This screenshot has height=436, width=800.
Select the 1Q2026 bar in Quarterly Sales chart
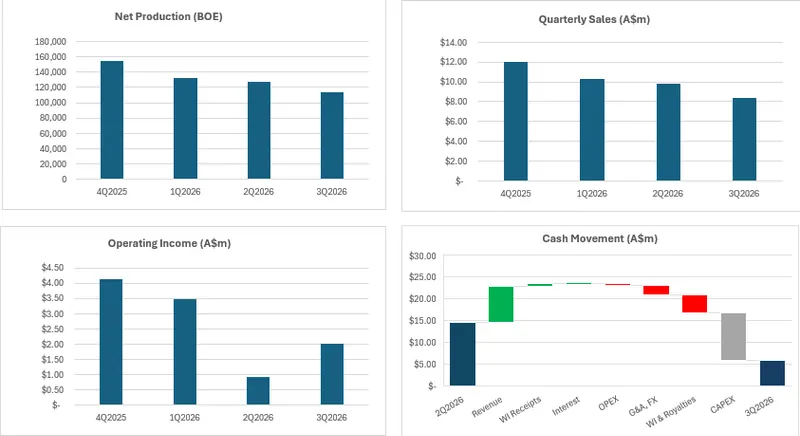tap(592, 130)
